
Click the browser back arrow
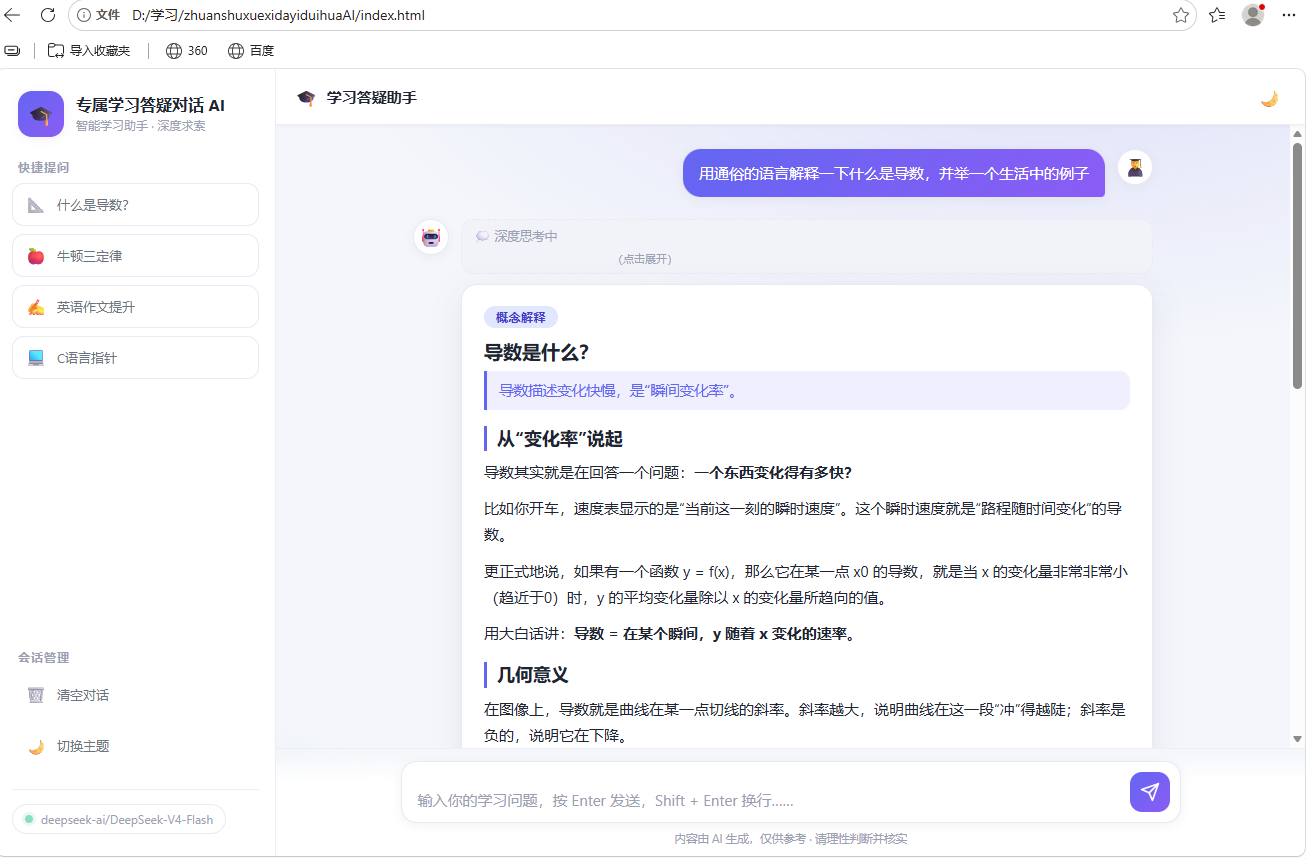(13, 15)
